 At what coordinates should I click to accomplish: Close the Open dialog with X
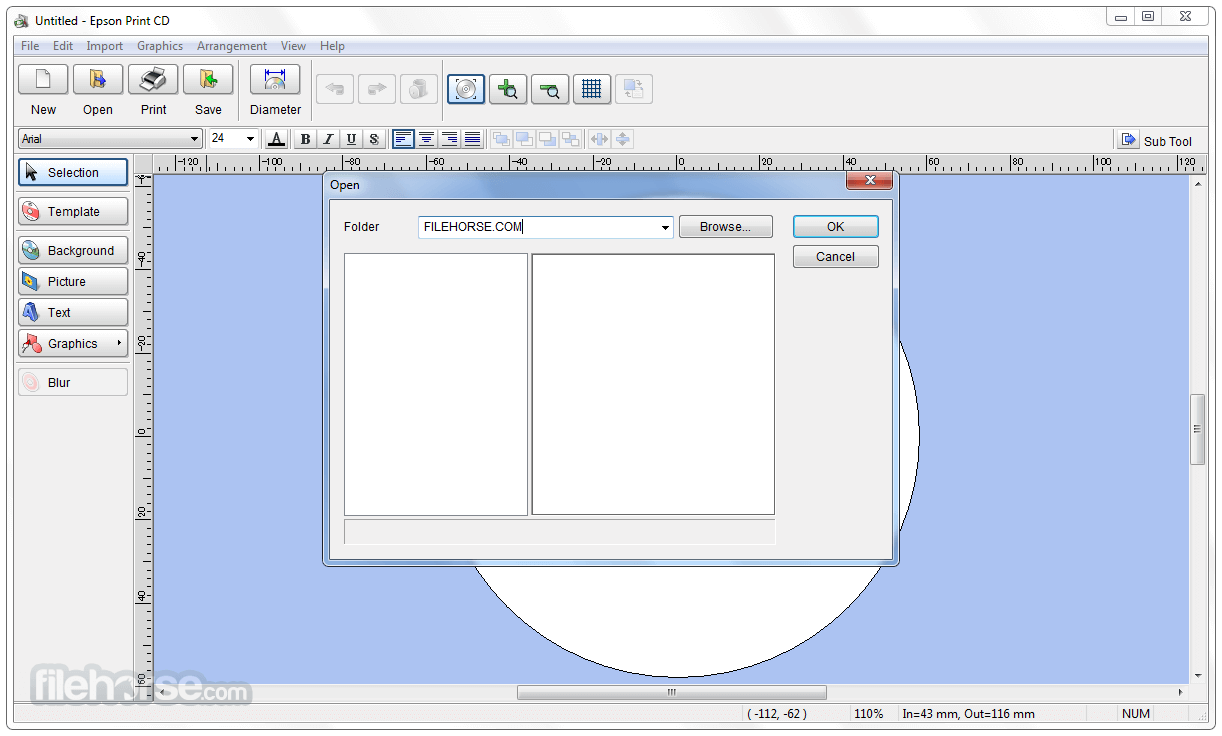click(x=869, y=181)
